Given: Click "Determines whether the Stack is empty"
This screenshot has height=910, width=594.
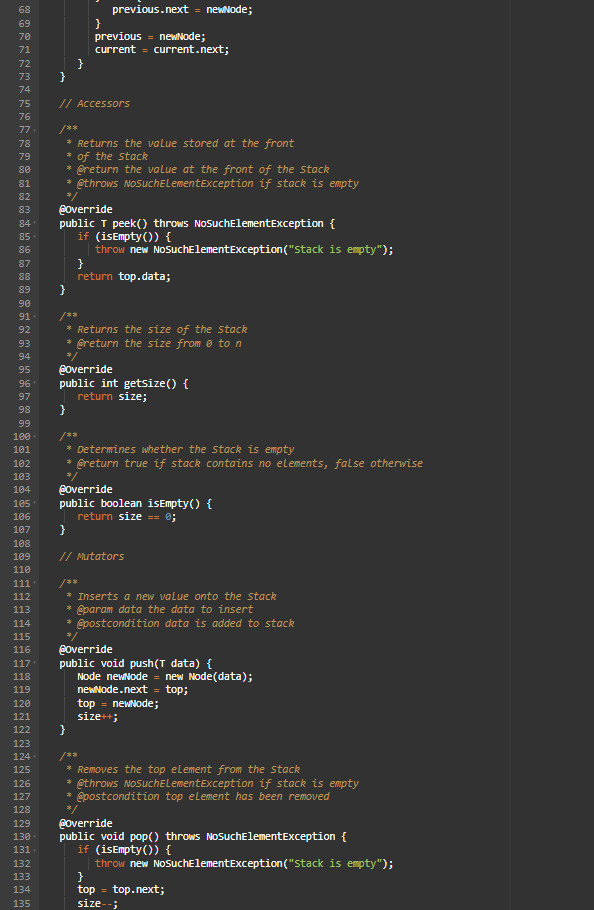Looking at the screenshot, I should [186, 450].
